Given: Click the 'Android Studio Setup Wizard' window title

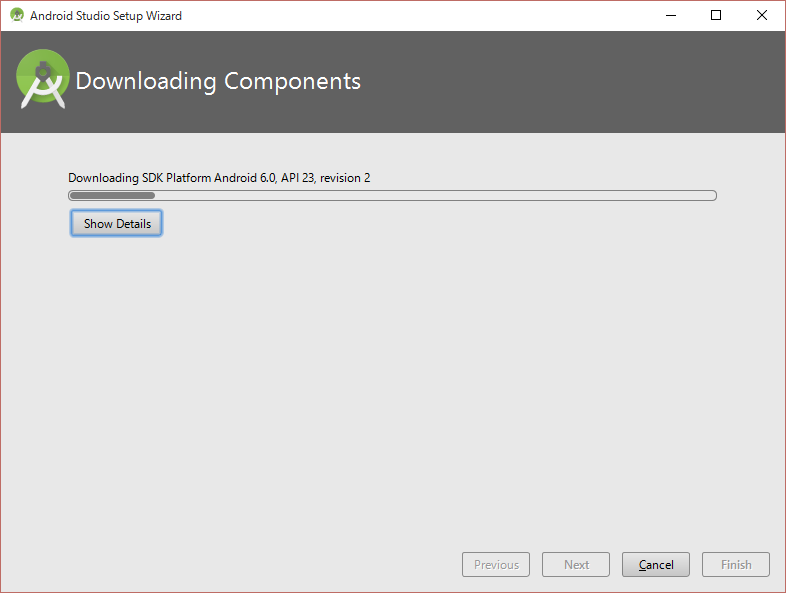Looking at the screenshot, I should 106,16.
